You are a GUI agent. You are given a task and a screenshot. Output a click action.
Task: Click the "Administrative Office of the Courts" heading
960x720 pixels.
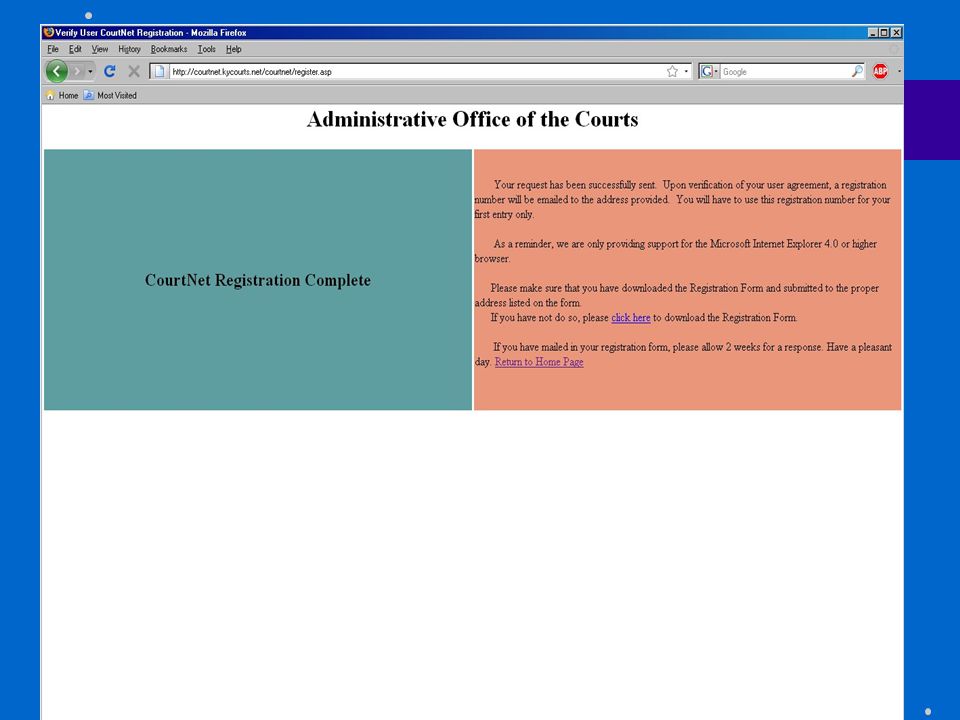click(473, 119)
